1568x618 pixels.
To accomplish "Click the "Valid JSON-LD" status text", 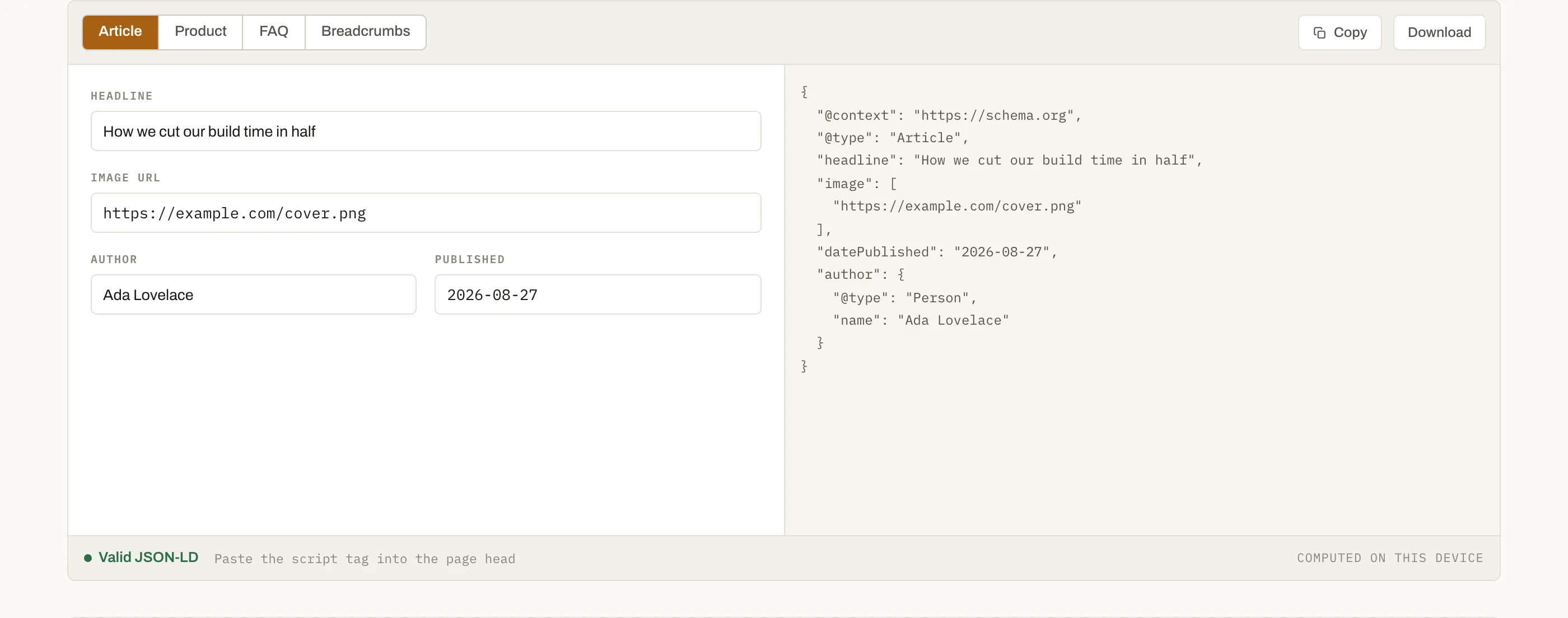I will [x=148, y=557].
